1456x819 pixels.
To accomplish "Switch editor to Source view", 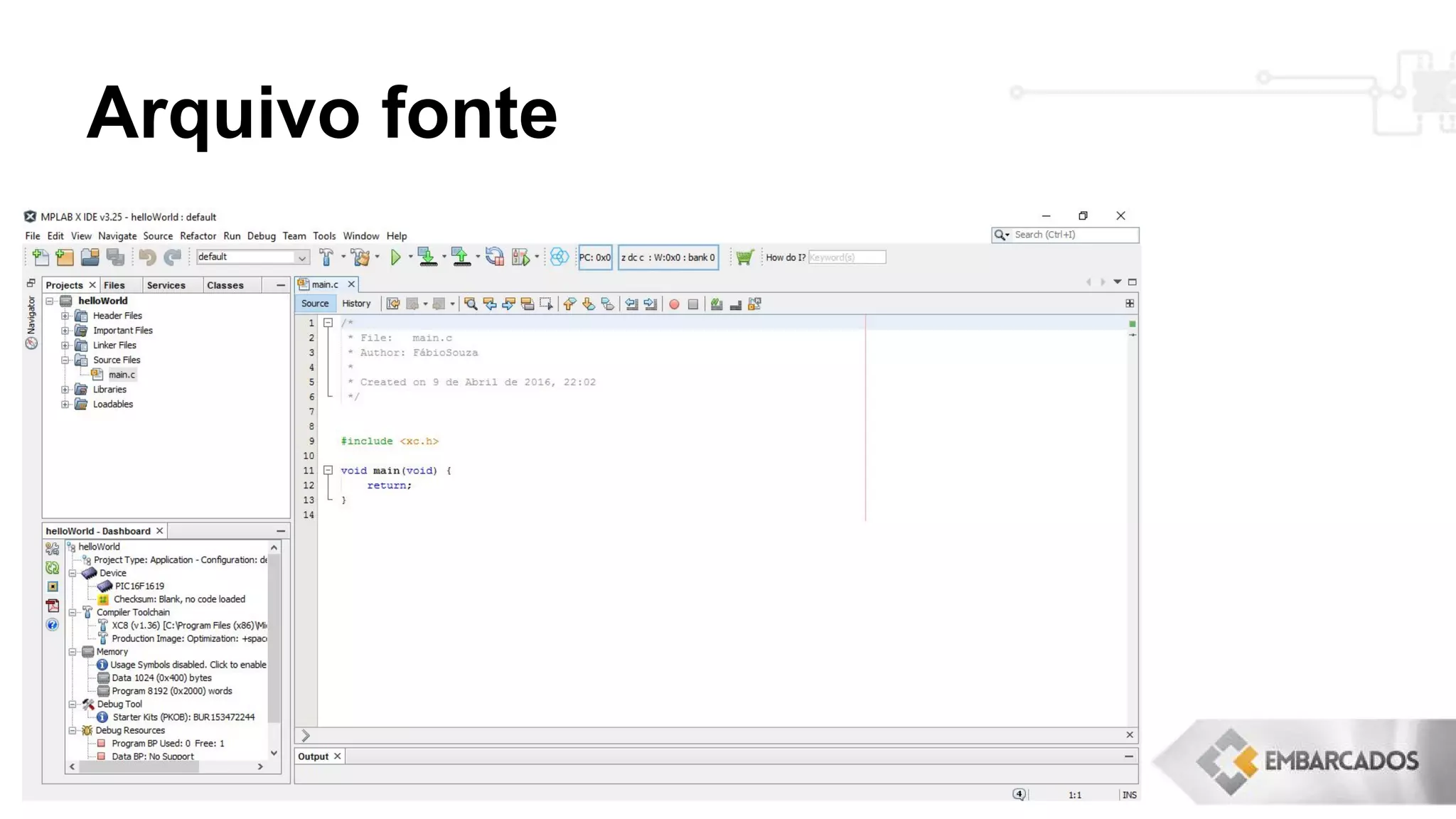I will 315,304.
